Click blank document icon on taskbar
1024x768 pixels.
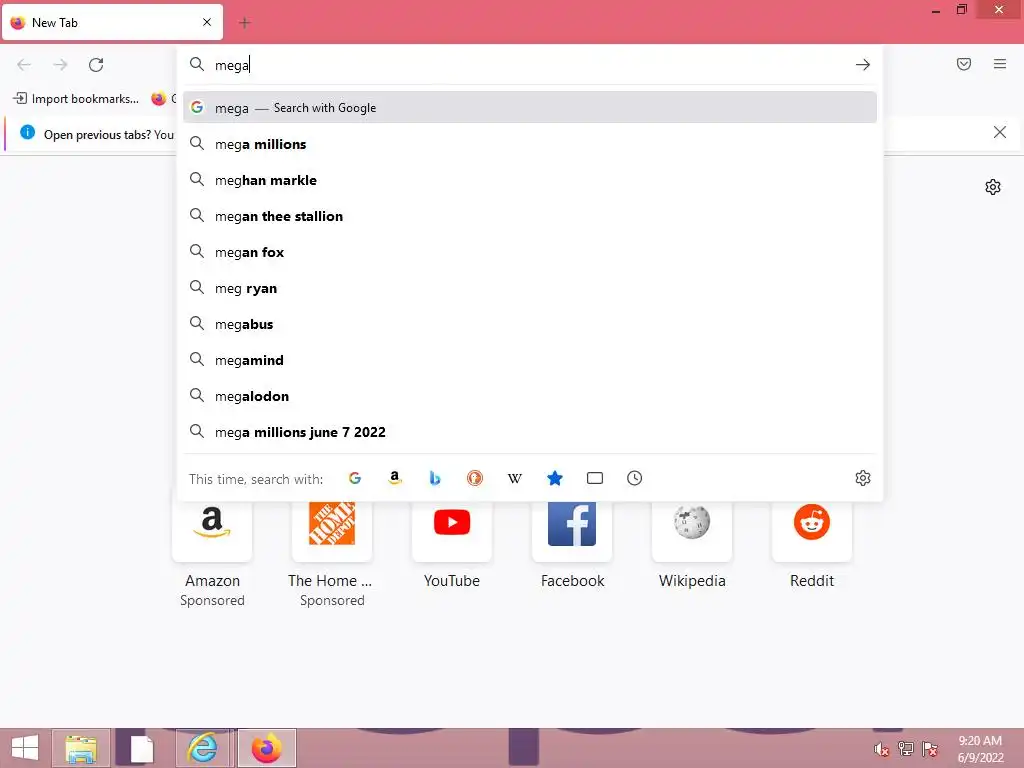142,749
